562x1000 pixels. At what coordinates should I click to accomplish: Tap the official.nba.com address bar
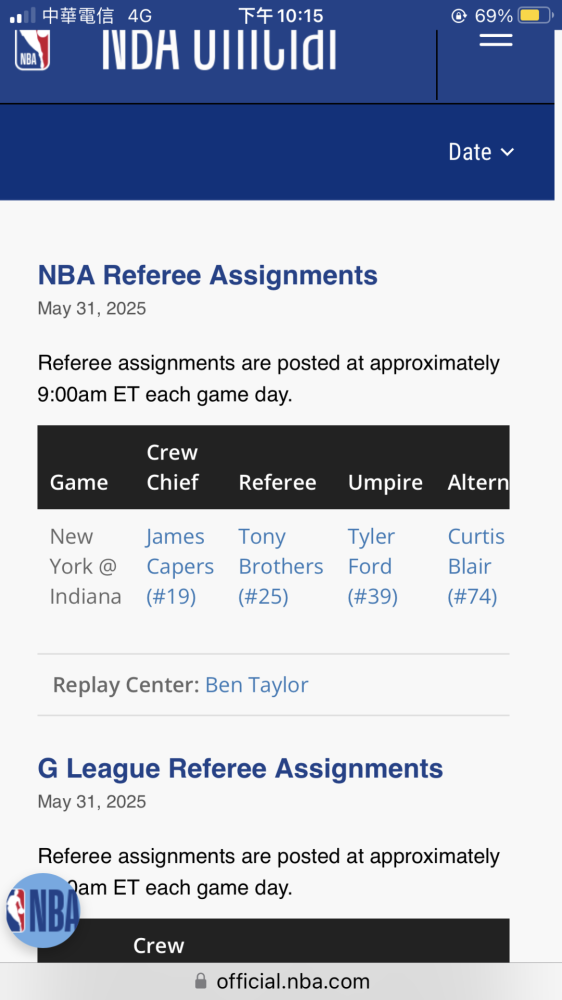(281, 981)
